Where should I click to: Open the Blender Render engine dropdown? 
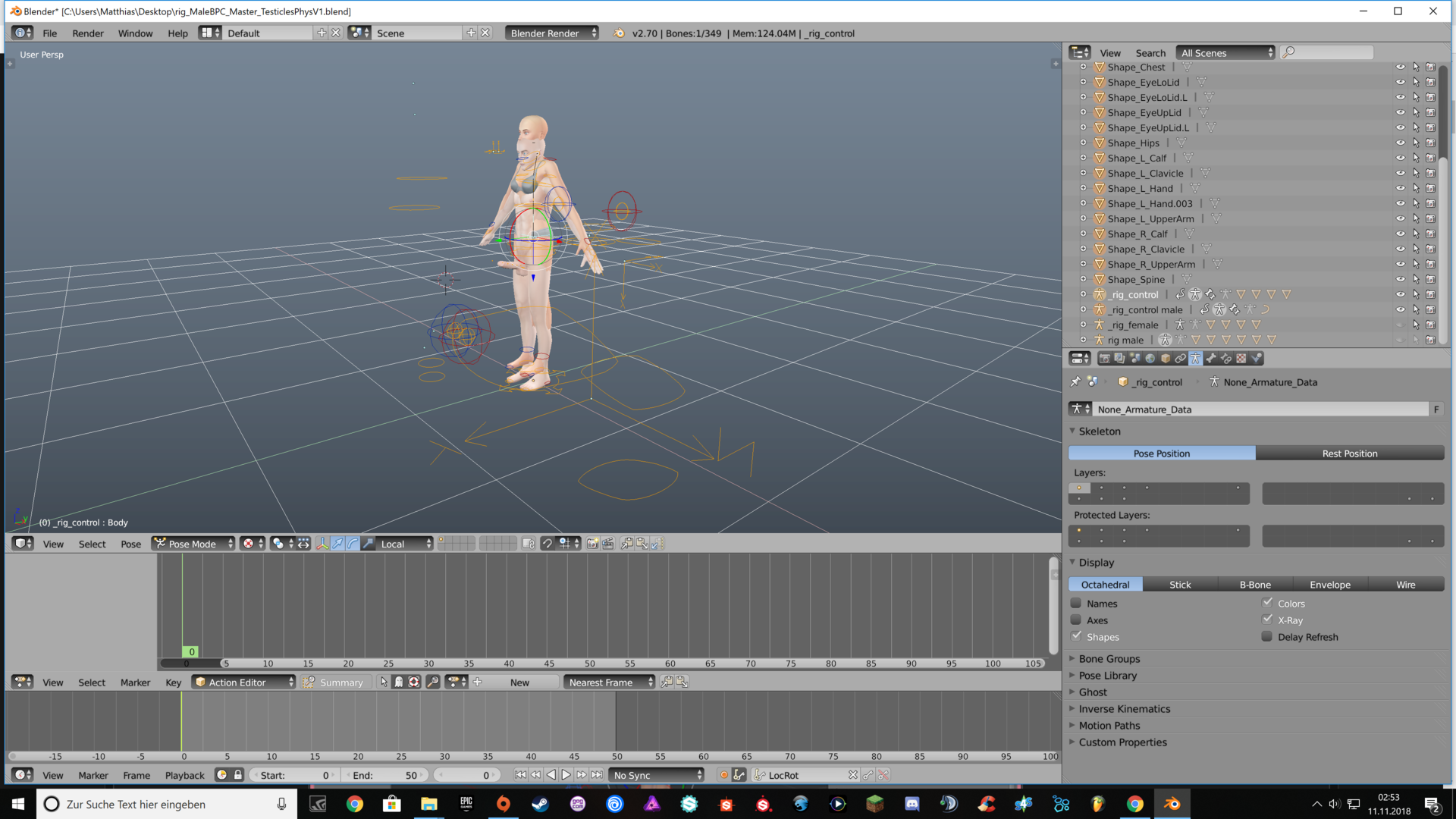pyautogui.click(x=551, y=33)
